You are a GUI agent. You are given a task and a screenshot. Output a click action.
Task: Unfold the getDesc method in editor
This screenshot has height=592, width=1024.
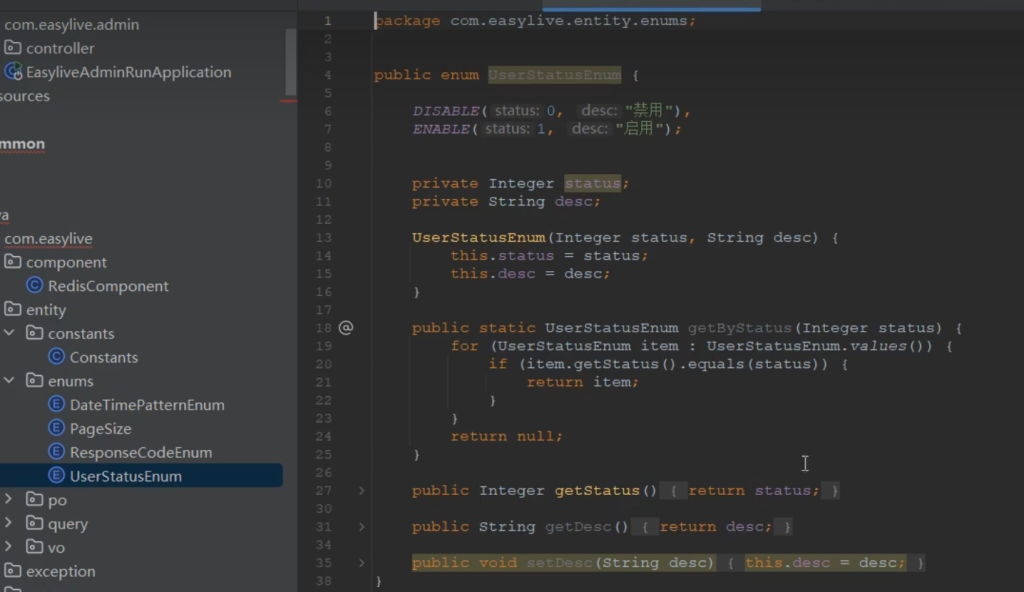tap(362, 527)
